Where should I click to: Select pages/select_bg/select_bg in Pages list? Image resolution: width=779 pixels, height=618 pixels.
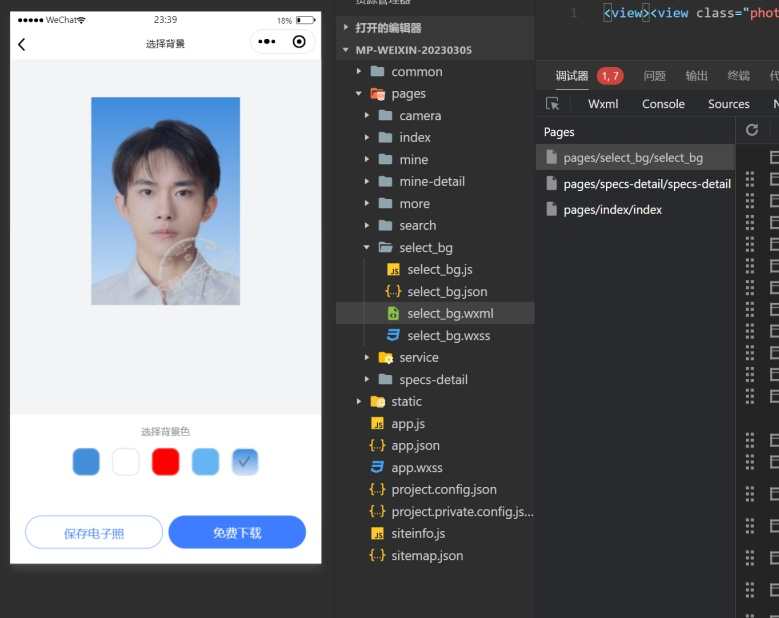[635, 157]
